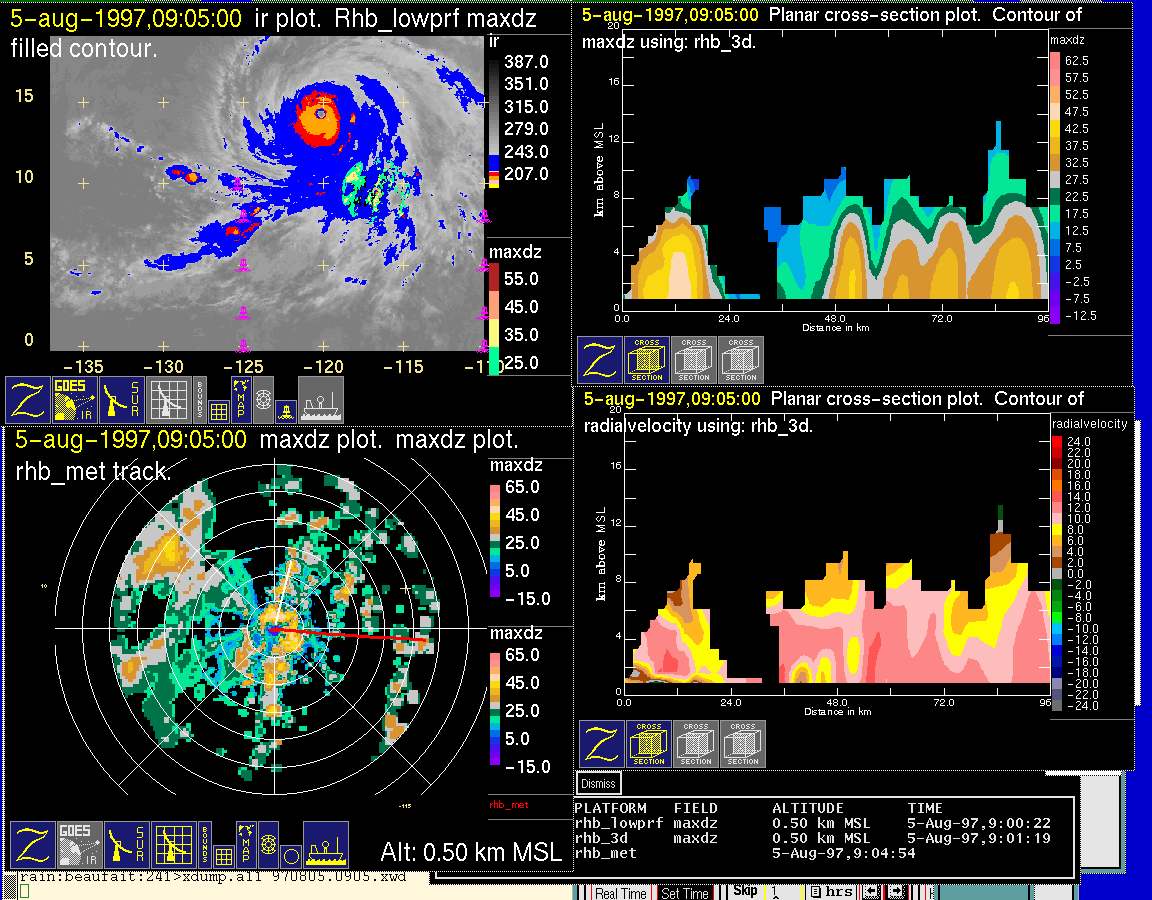The image size is (1152, 900).
Task: Click the SUR radar icon below the IR plot
Action: tap(122, 400)
